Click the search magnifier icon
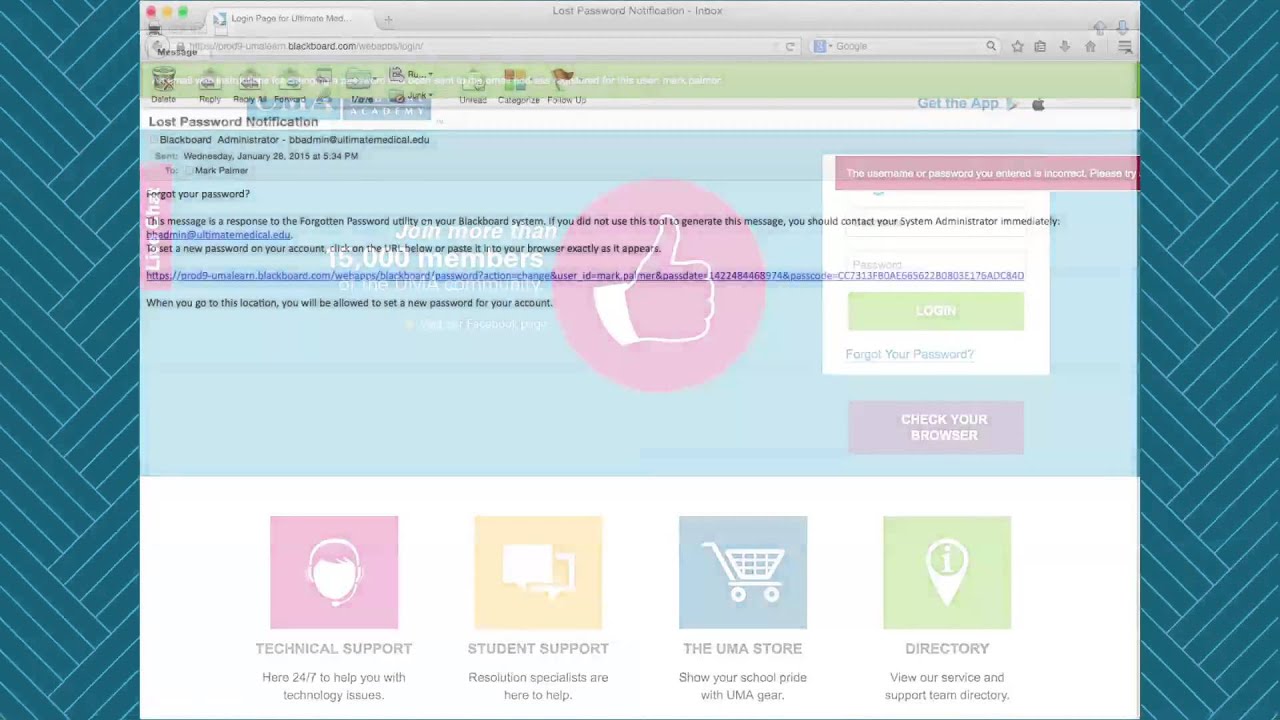 (x=991, y=46)
